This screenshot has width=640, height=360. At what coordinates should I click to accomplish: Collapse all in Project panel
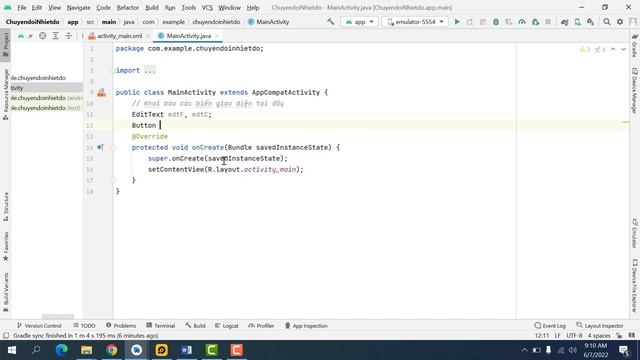click(x=69, y=36)
